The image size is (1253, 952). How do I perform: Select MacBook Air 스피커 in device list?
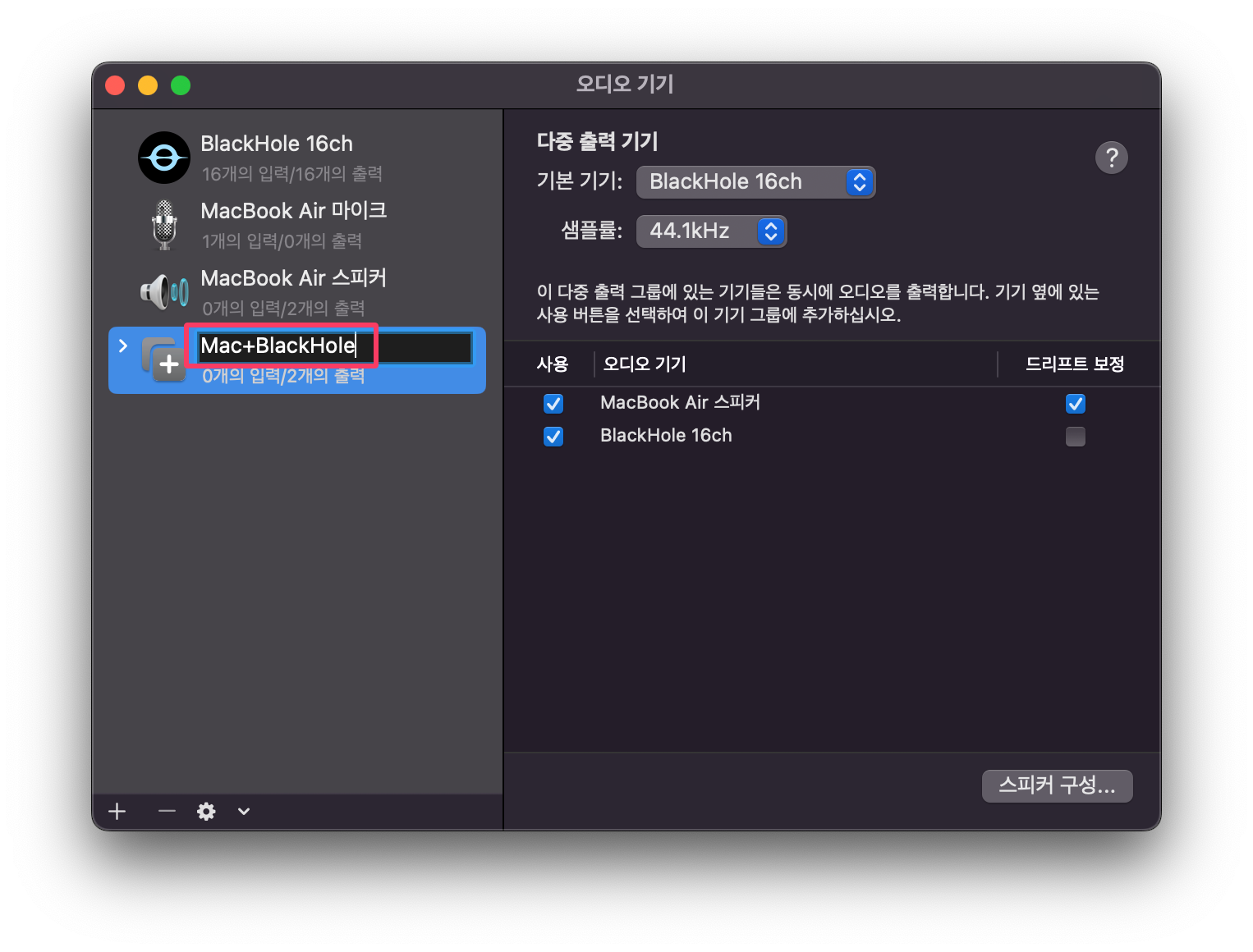pos(297,292)
